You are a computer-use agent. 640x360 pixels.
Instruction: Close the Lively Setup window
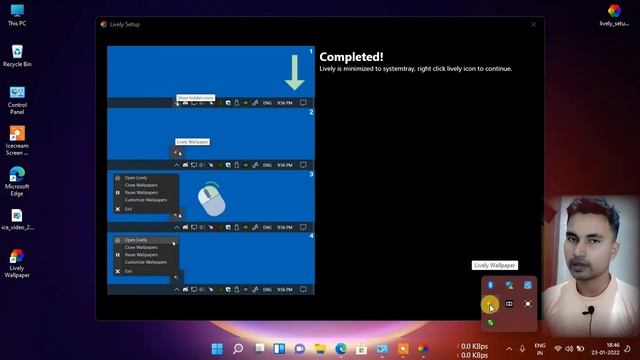coord(533,24)
